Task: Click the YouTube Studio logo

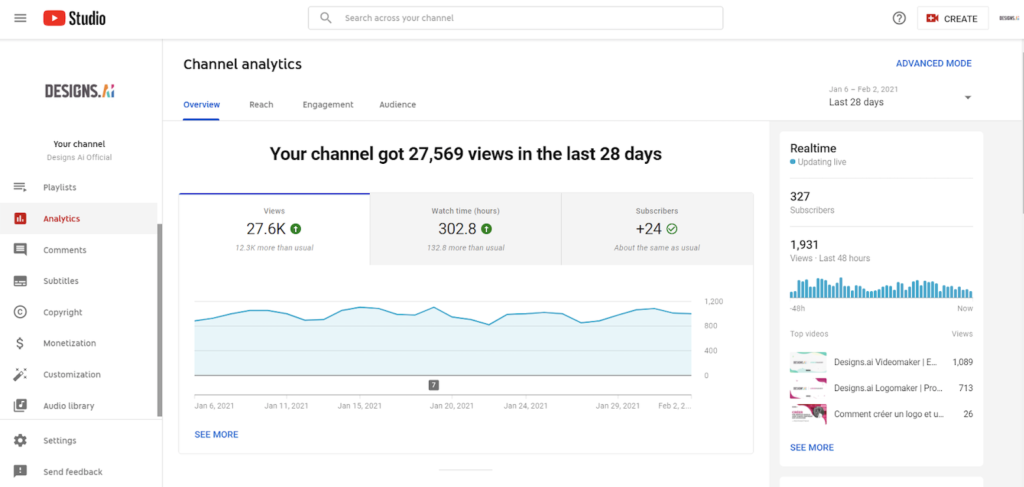Action: (74, 18)
